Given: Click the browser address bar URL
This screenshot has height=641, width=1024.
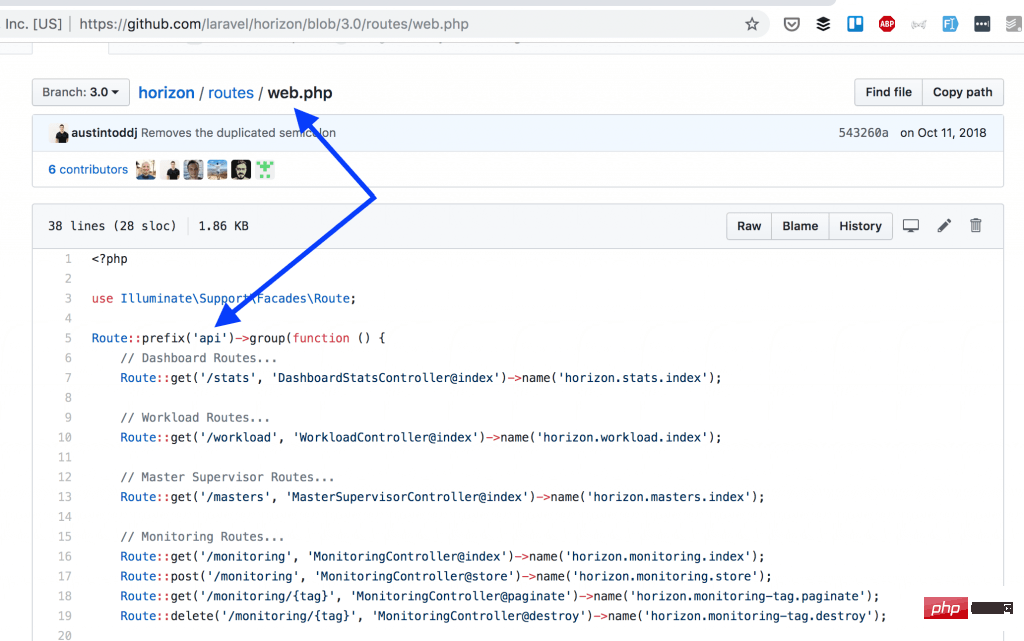Looking at the screenshot, I should pyautogui.click(x=274, y=24).
